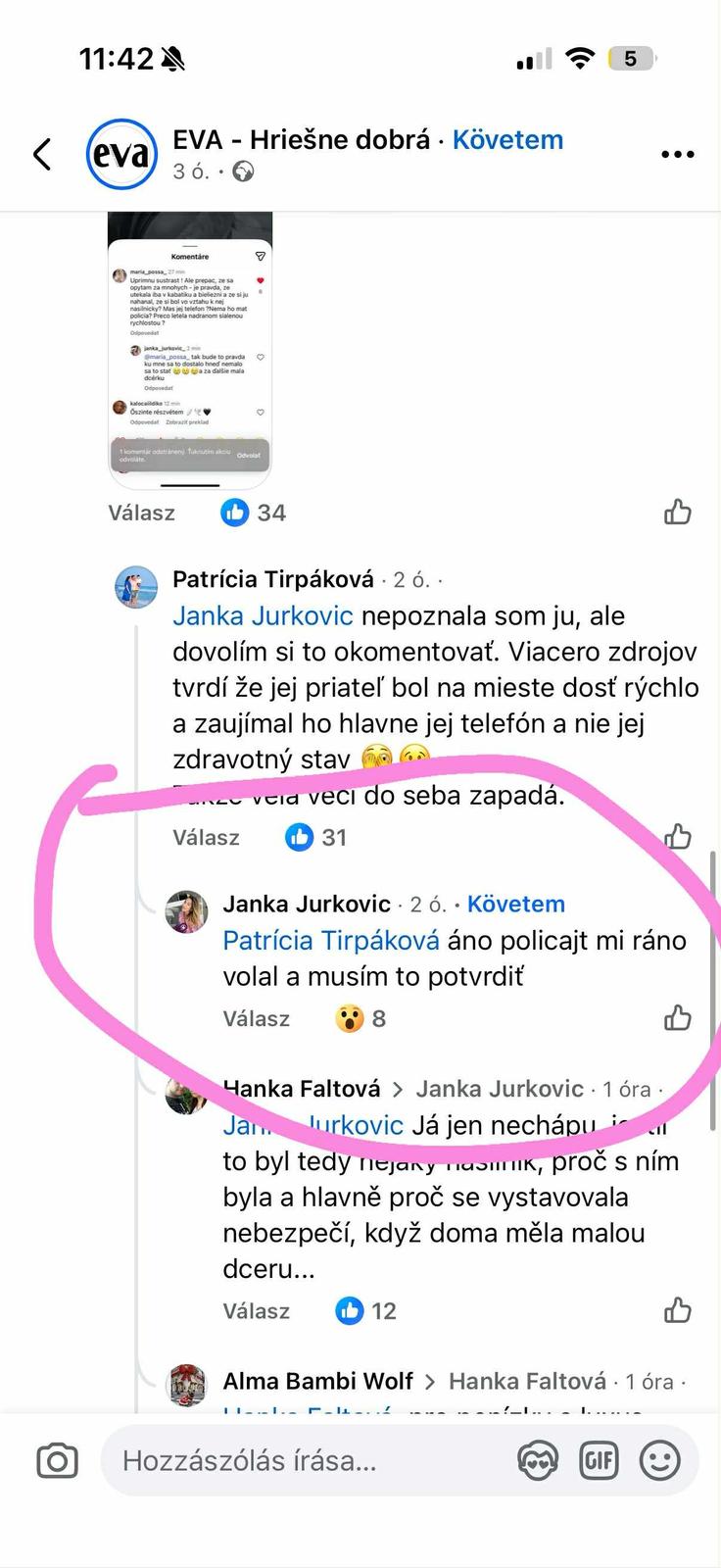Follow Janka Jurkovic via Követem
The height and width of the screenshot is (1568, 721).
tap(515, 904)
